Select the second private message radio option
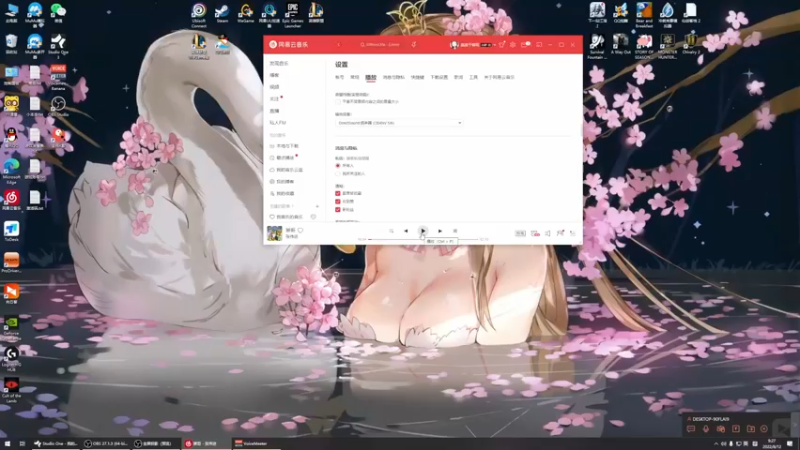800x450 pixels. point(338,174)
